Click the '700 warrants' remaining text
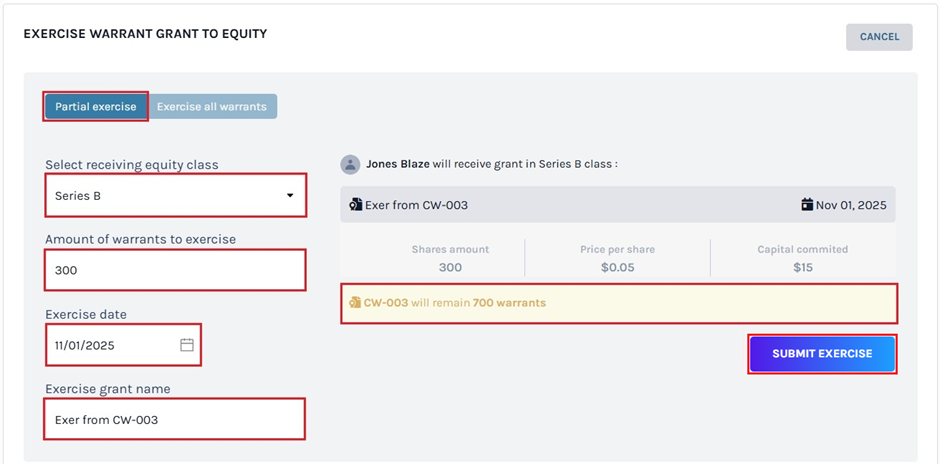The width and height of the screenshot is (940, 464). click(x=509, y=302)
